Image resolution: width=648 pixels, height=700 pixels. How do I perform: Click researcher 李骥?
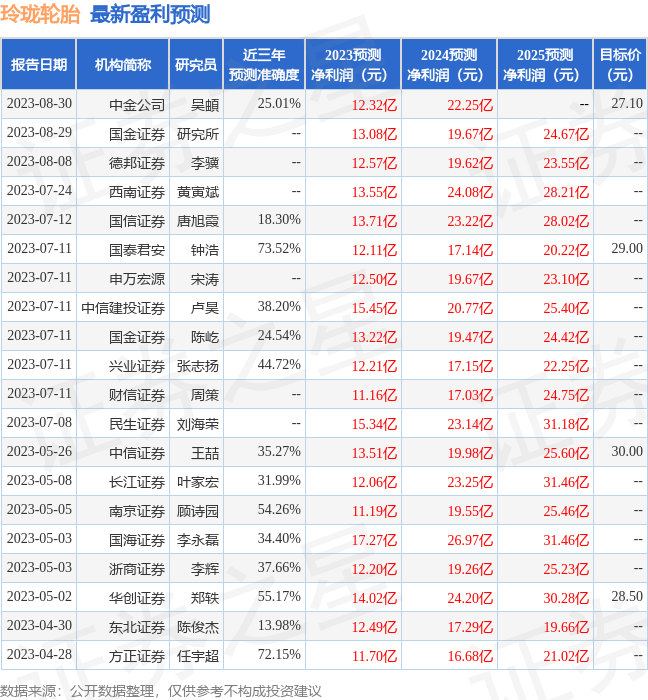point(205,163)
